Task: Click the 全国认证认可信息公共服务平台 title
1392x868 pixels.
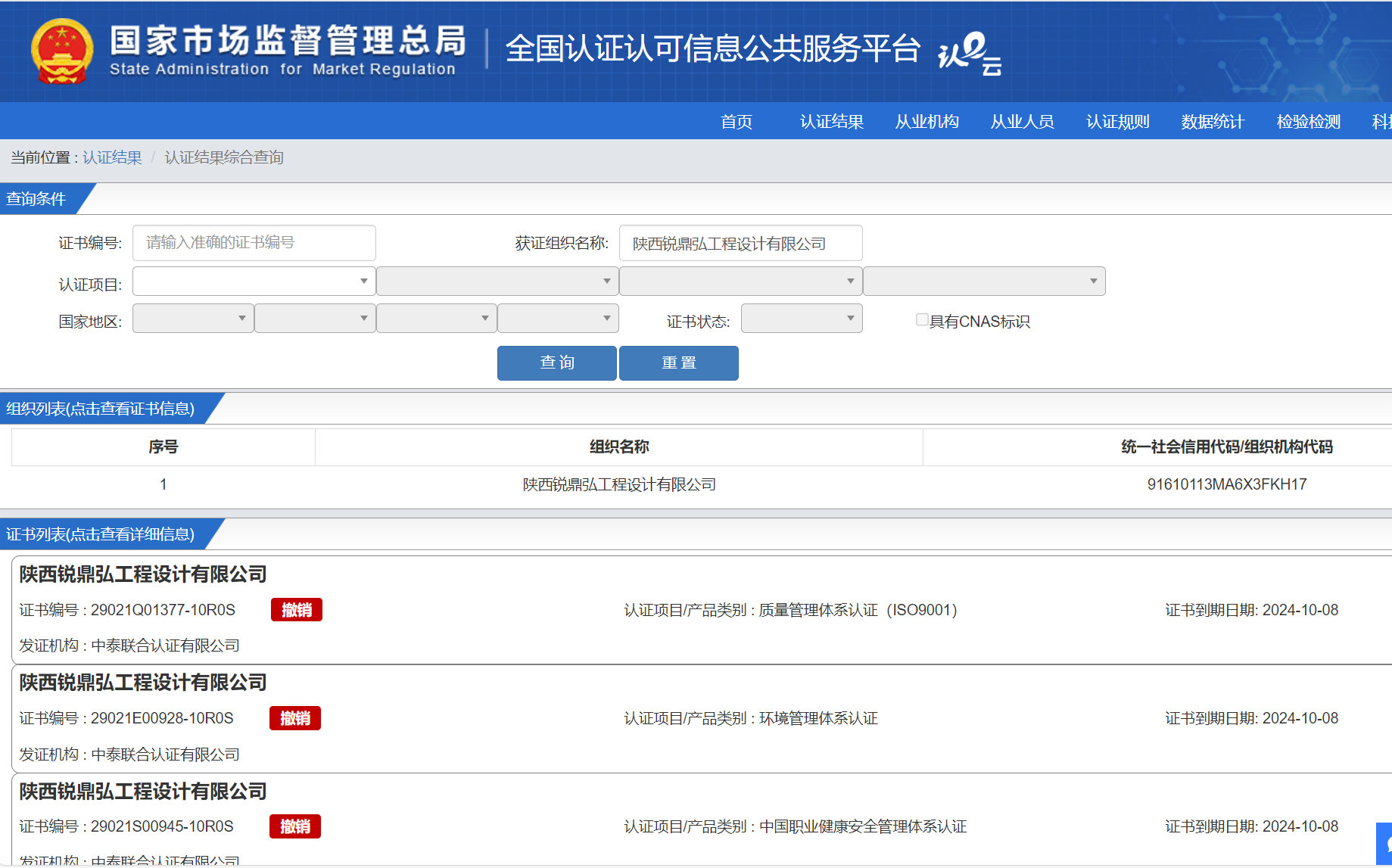Action: coord(713,48)
